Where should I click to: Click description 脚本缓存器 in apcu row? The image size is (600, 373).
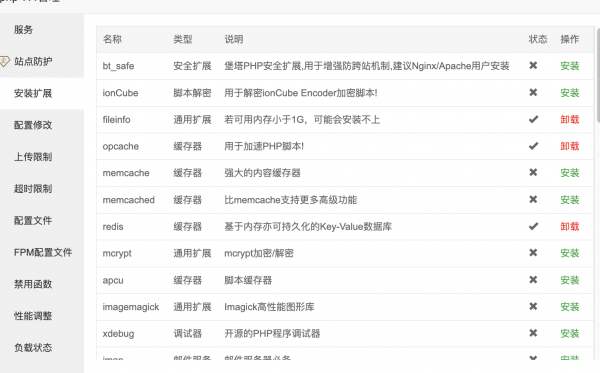pyautogui.click(x=248, y=280)
